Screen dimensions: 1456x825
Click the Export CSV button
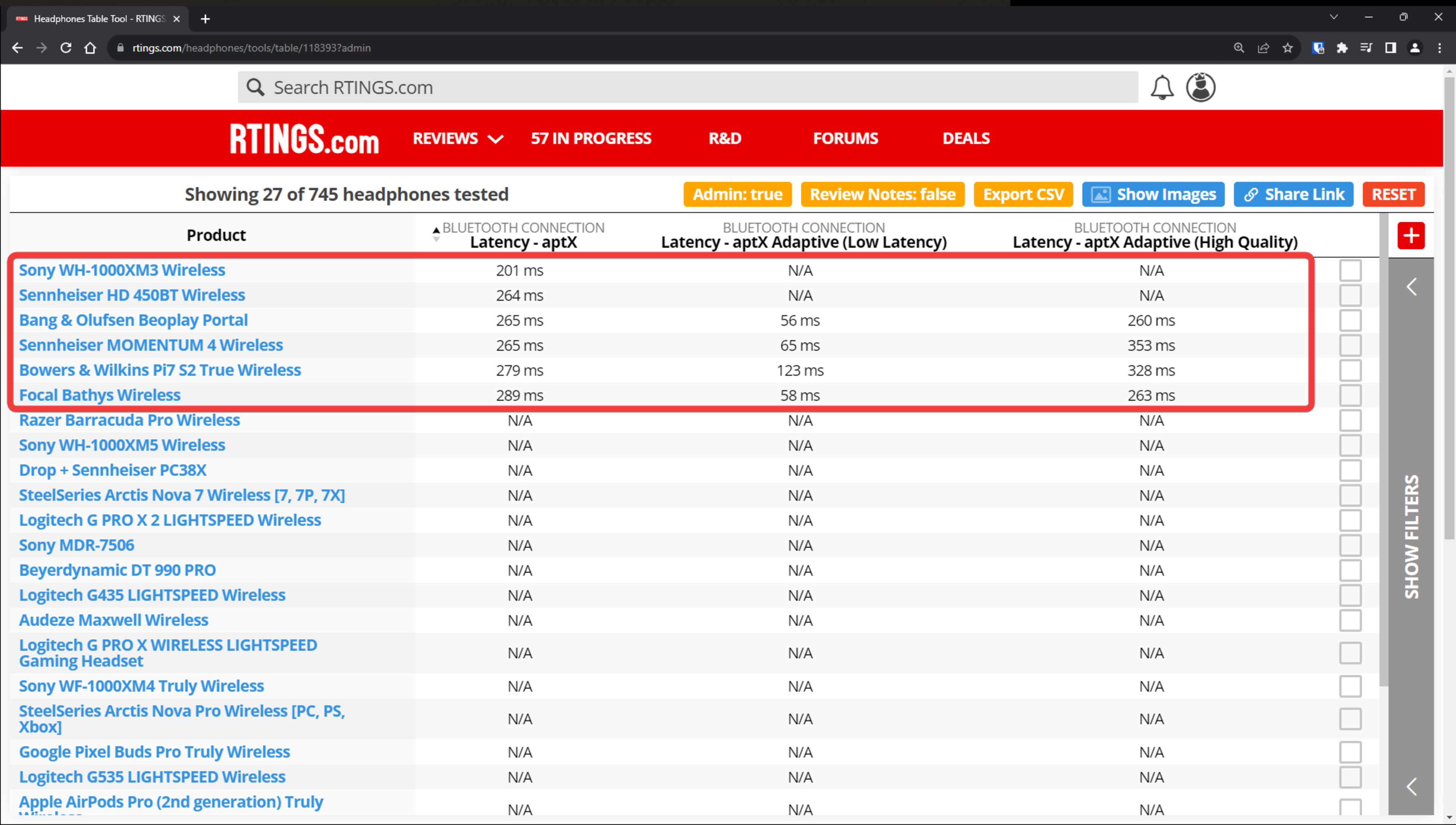coord(1023,194)
